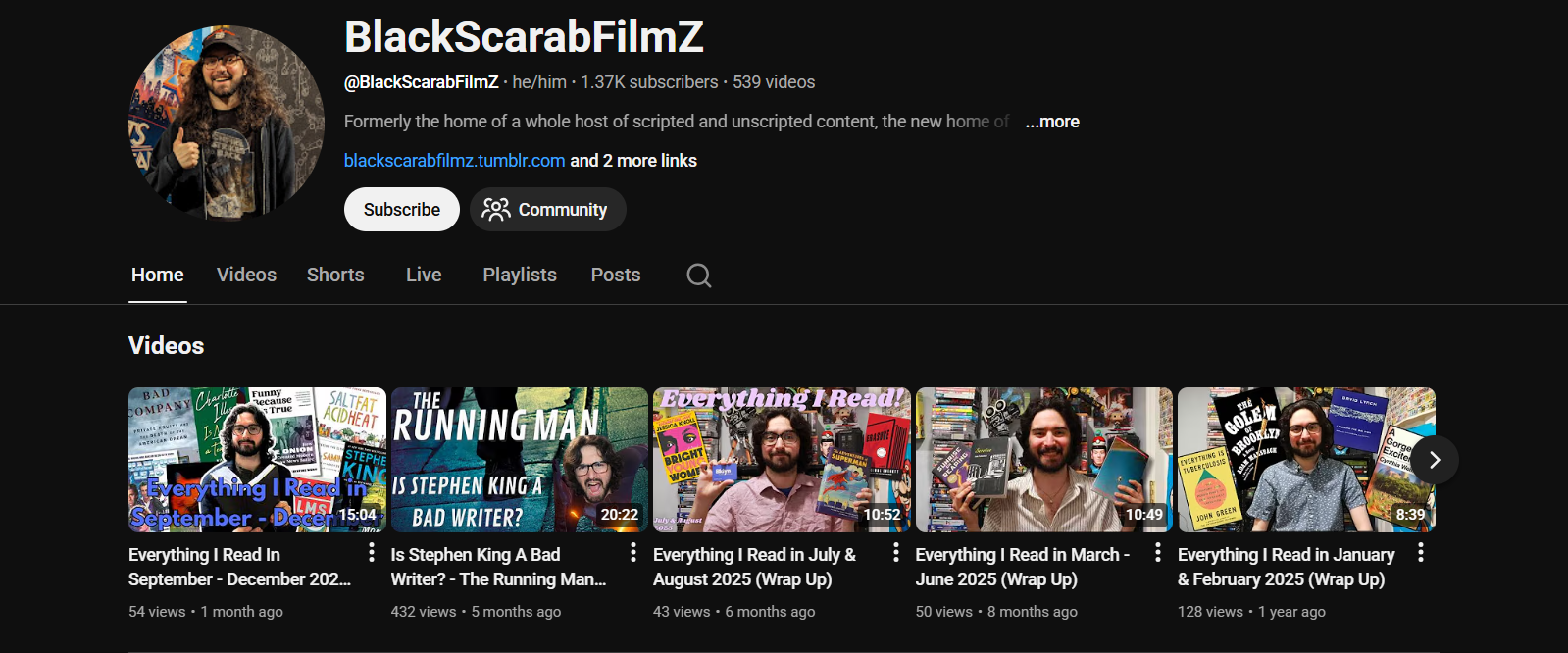Screen dimensions: 1568x653
Task: Switch to the Videos tab
Action: coord(246,275)
